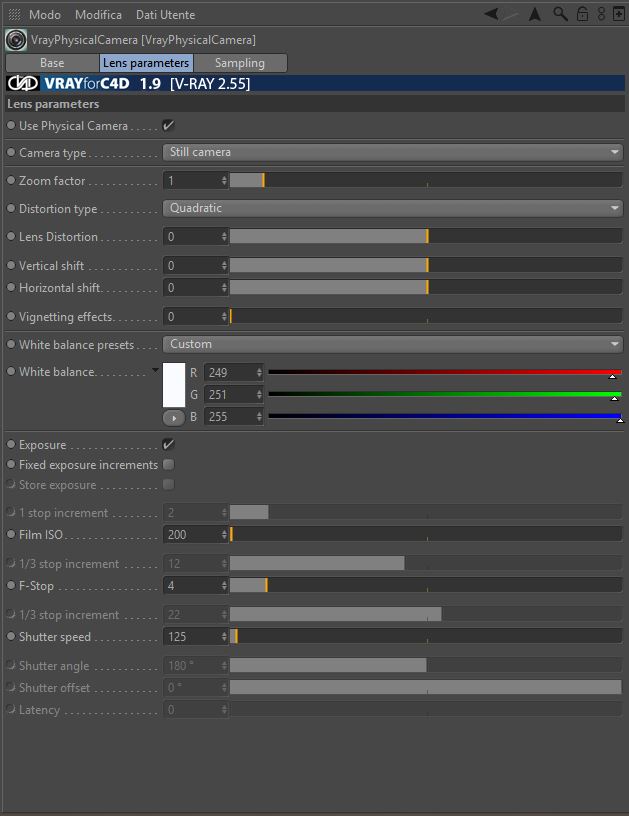Screen dimensions: 629x816
Task: Open the Dati Utente menu
Action: [x=165, y=15]
